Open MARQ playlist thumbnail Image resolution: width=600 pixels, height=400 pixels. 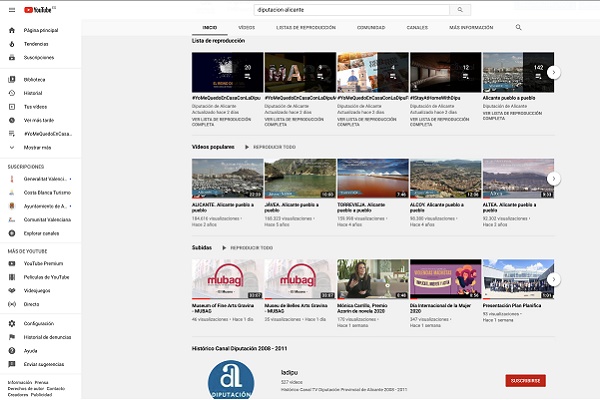point(300,72)
